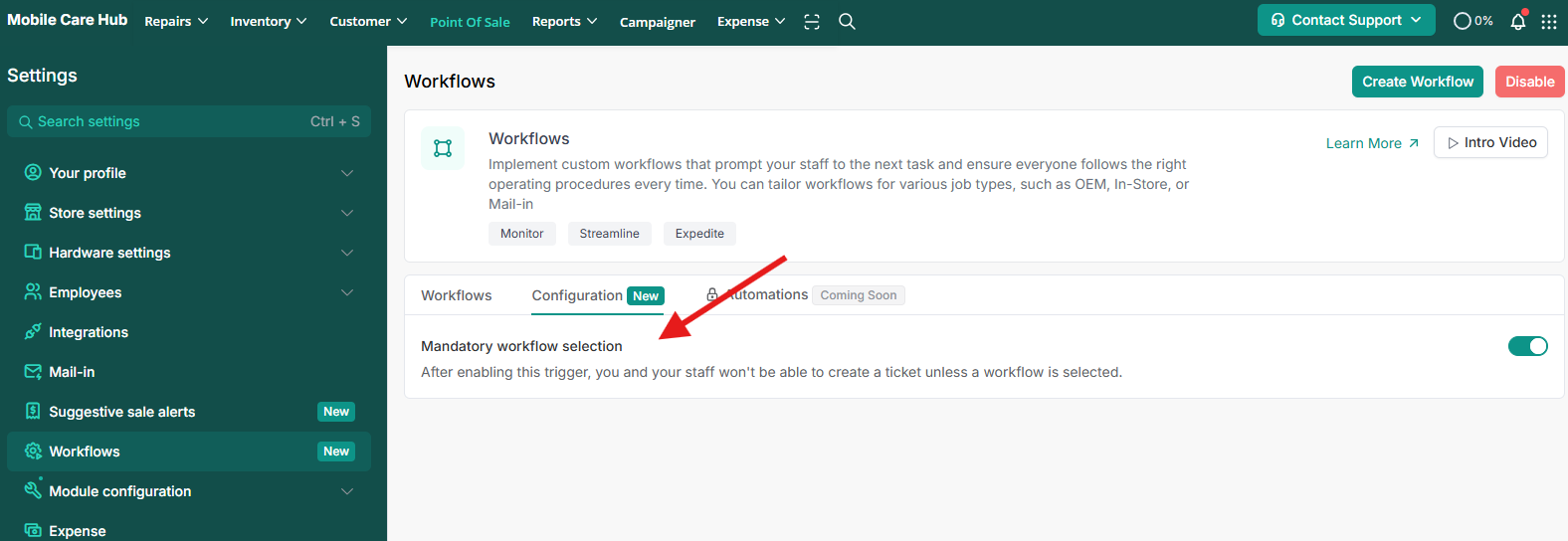Select the Automations Coming Soon tab
The image size is (1568, 541).
(x=805, y=295)
